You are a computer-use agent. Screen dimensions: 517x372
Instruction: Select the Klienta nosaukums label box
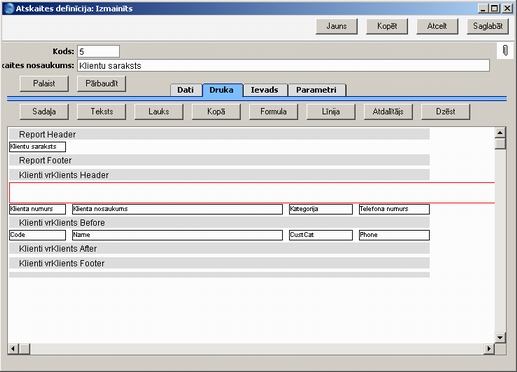pyautogui.click(x=177, y=209)
